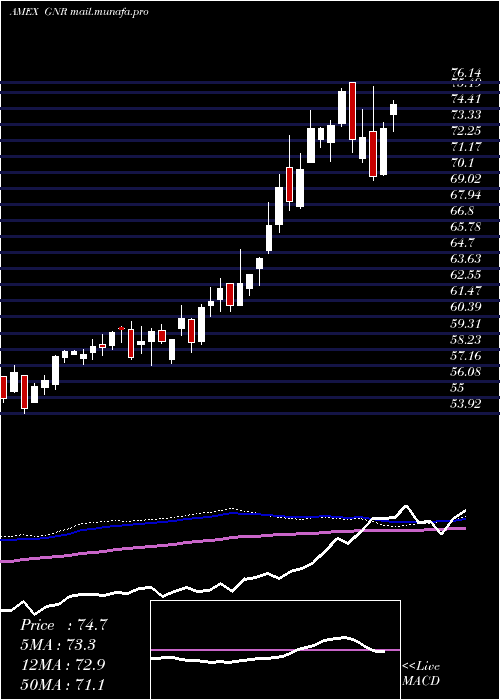The height and width of the screenshot is (700, 500).
Task: Select the 76.14 price axis label
Action: (x=466, y=74)
